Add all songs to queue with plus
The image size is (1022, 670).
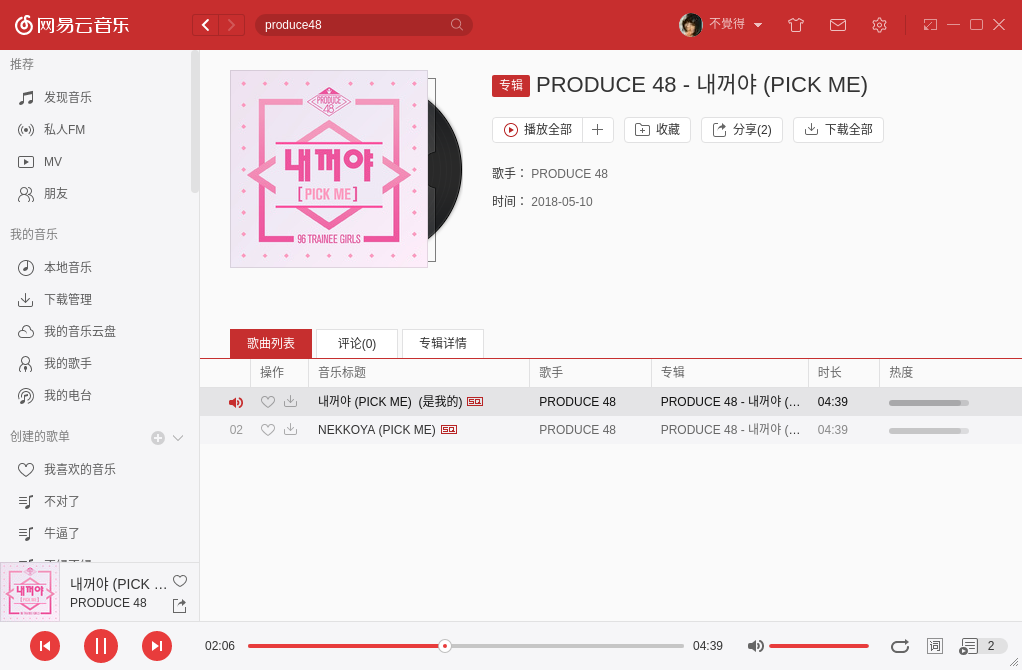point(598,130)
